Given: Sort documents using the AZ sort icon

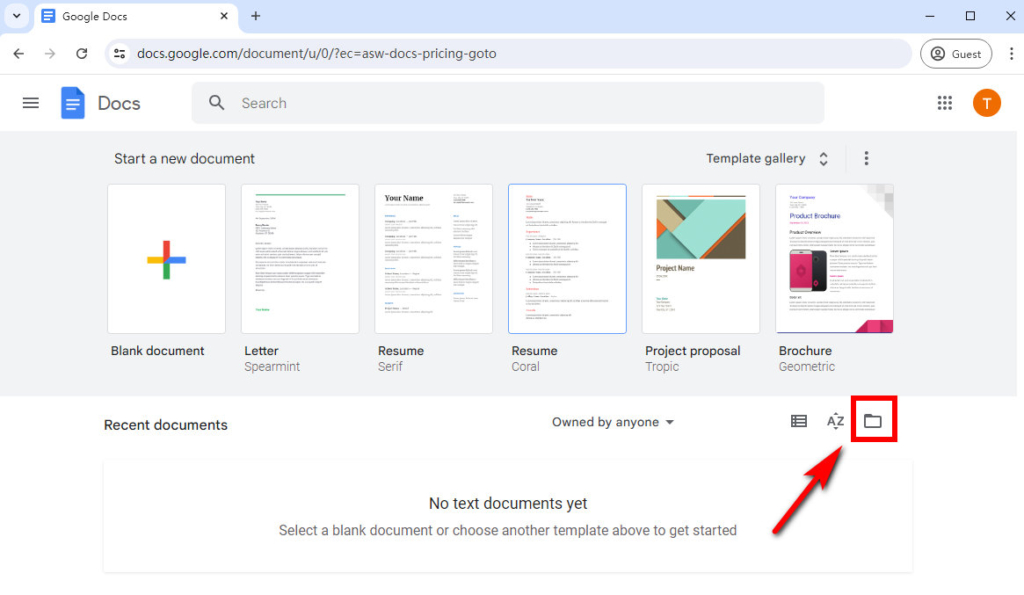Looking at the screenshot, I should tap(835, 421).
